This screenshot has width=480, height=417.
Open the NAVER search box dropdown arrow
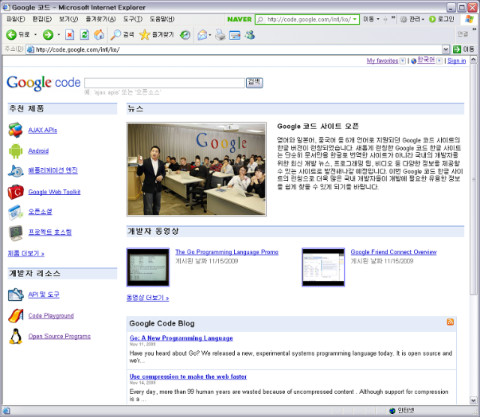pyautogui.click(x=355, y=19)
